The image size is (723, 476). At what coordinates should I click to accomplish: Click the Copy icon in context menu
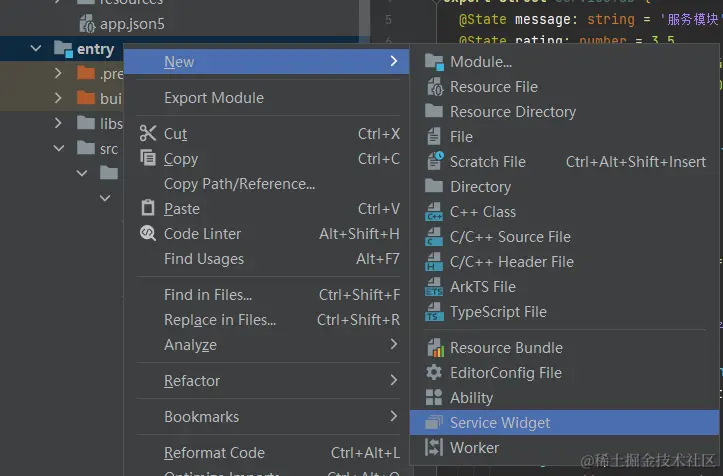[148, 159]
